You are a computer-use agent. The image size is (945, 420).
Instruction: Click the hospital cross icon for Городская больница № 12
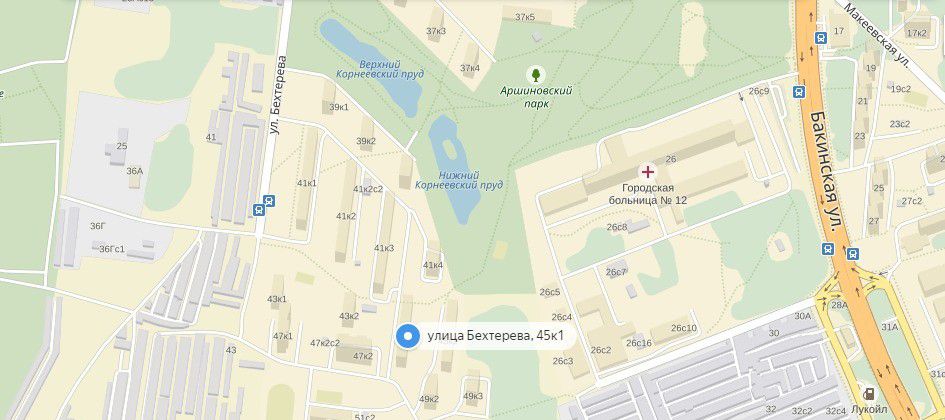click(x=648, y=172)
